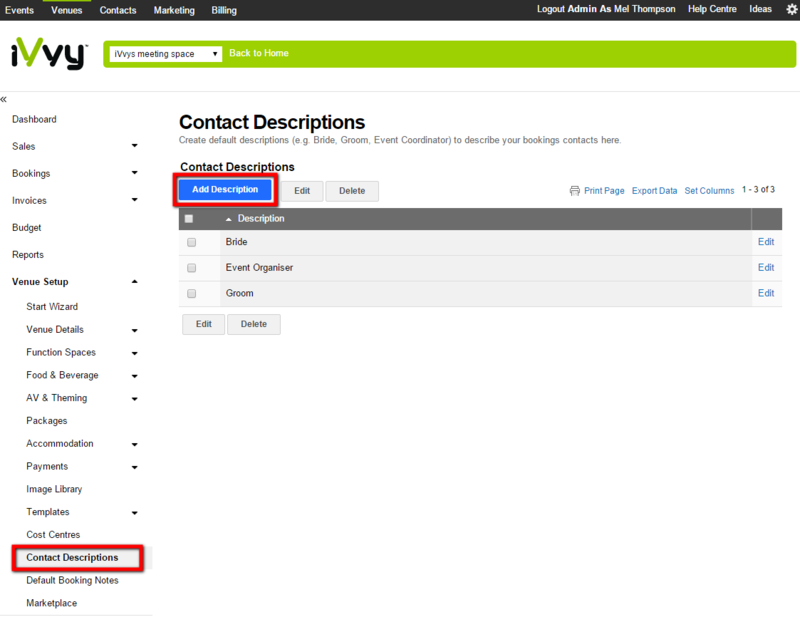Click the Groom description text
800x622 pixels.
[240, 293]
